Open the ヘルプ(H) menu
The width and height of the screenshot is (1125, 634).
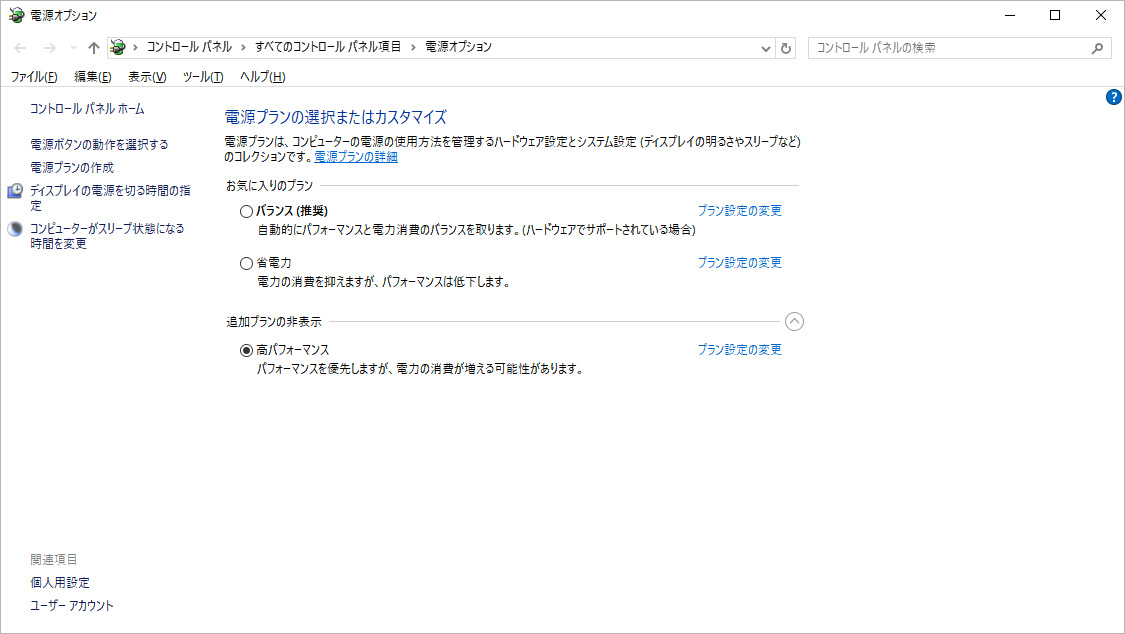[263, 77]
